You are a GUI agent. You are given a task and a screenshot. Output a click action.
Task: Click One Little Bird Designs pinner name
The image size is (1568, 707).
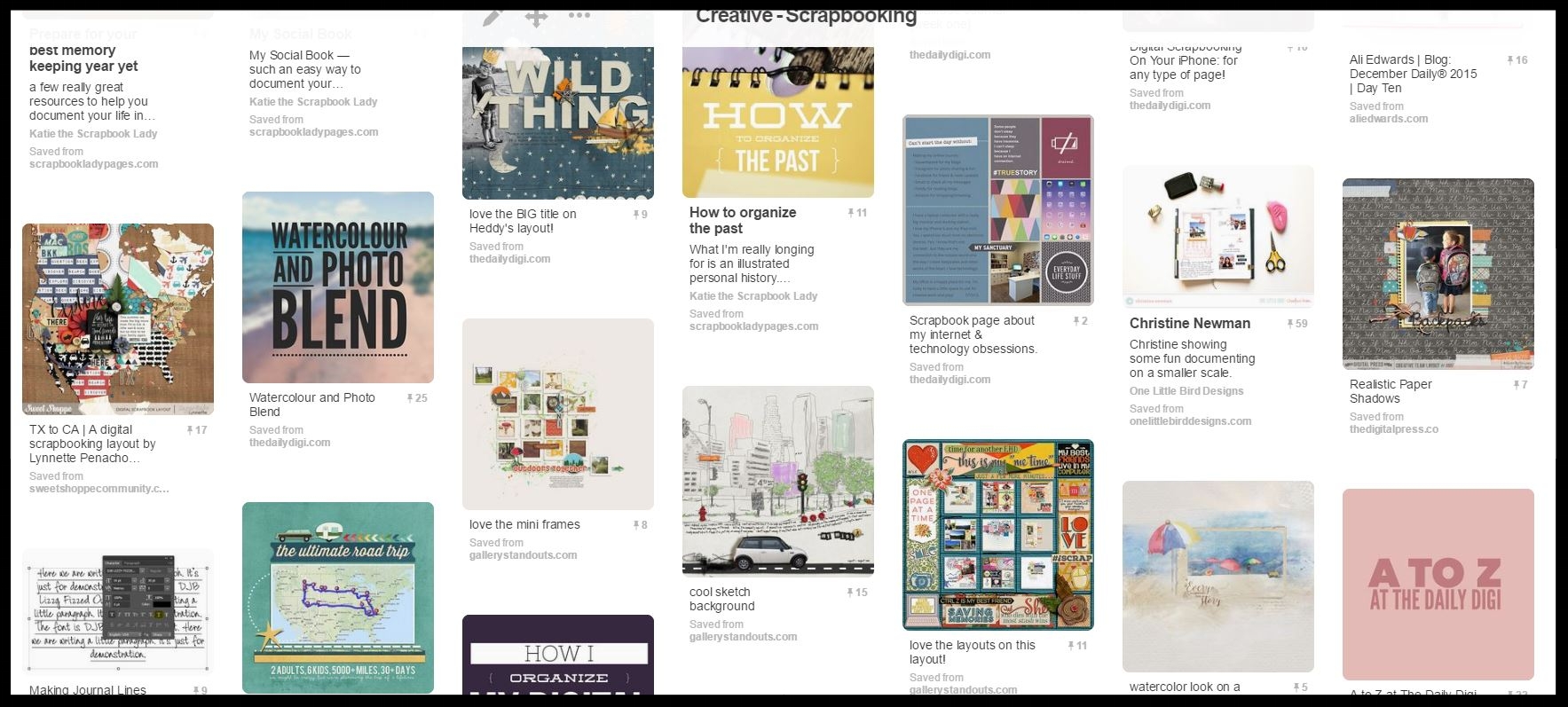click(x=1186, y=391)
